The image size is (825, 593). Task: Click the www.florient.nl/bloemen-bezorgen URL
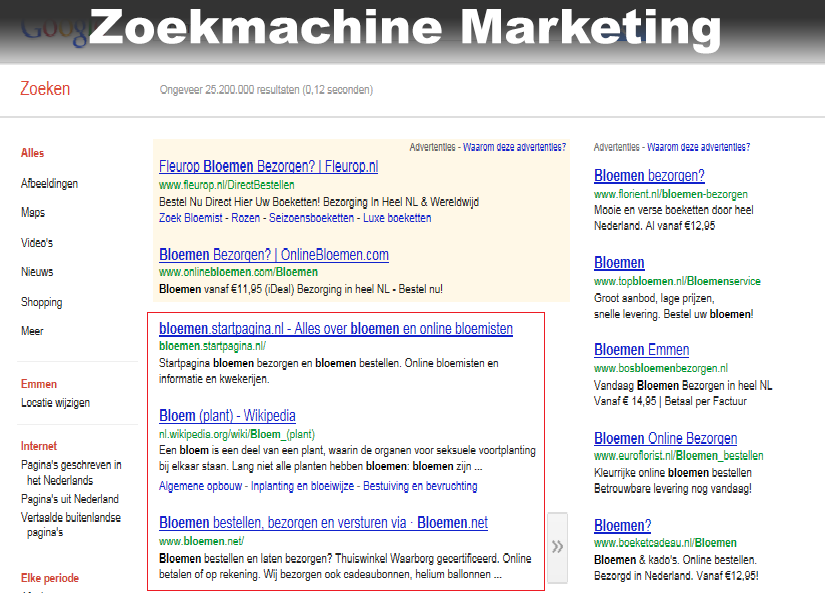(671, 194)
